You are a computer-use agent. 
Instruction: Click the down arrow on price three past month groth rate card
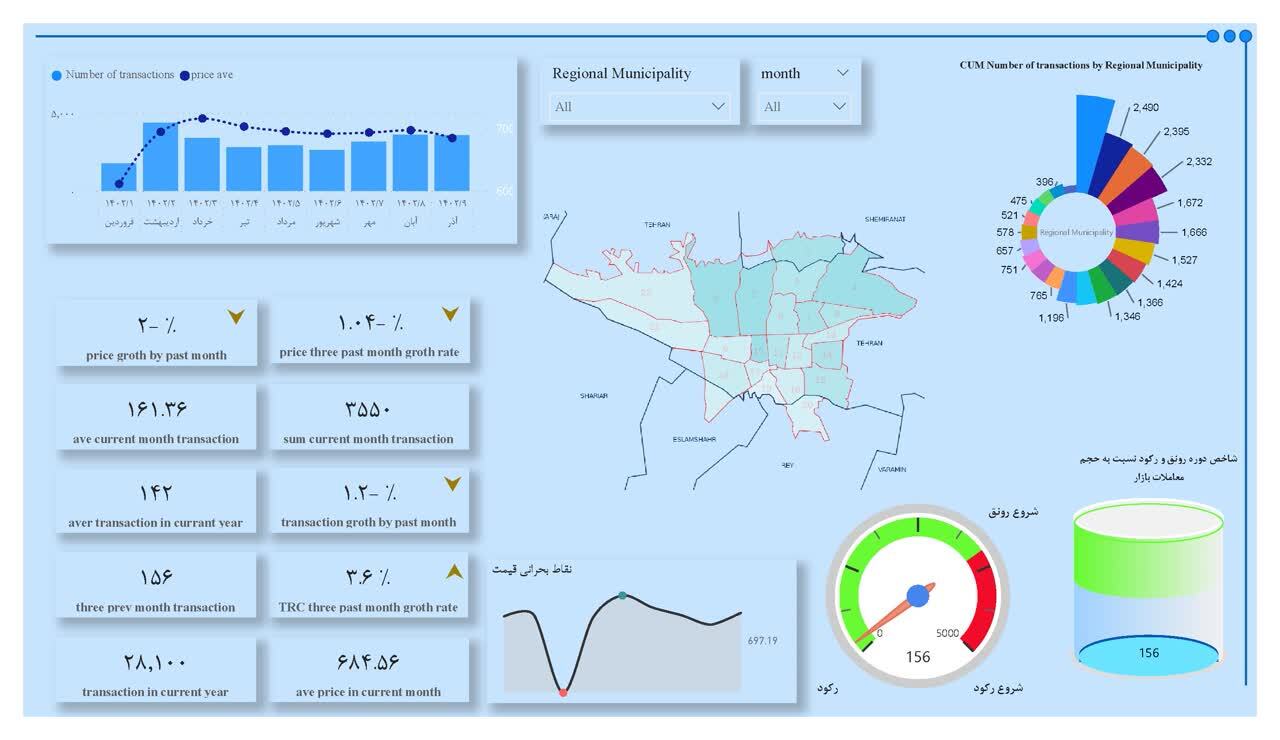(x=451, y=315)
